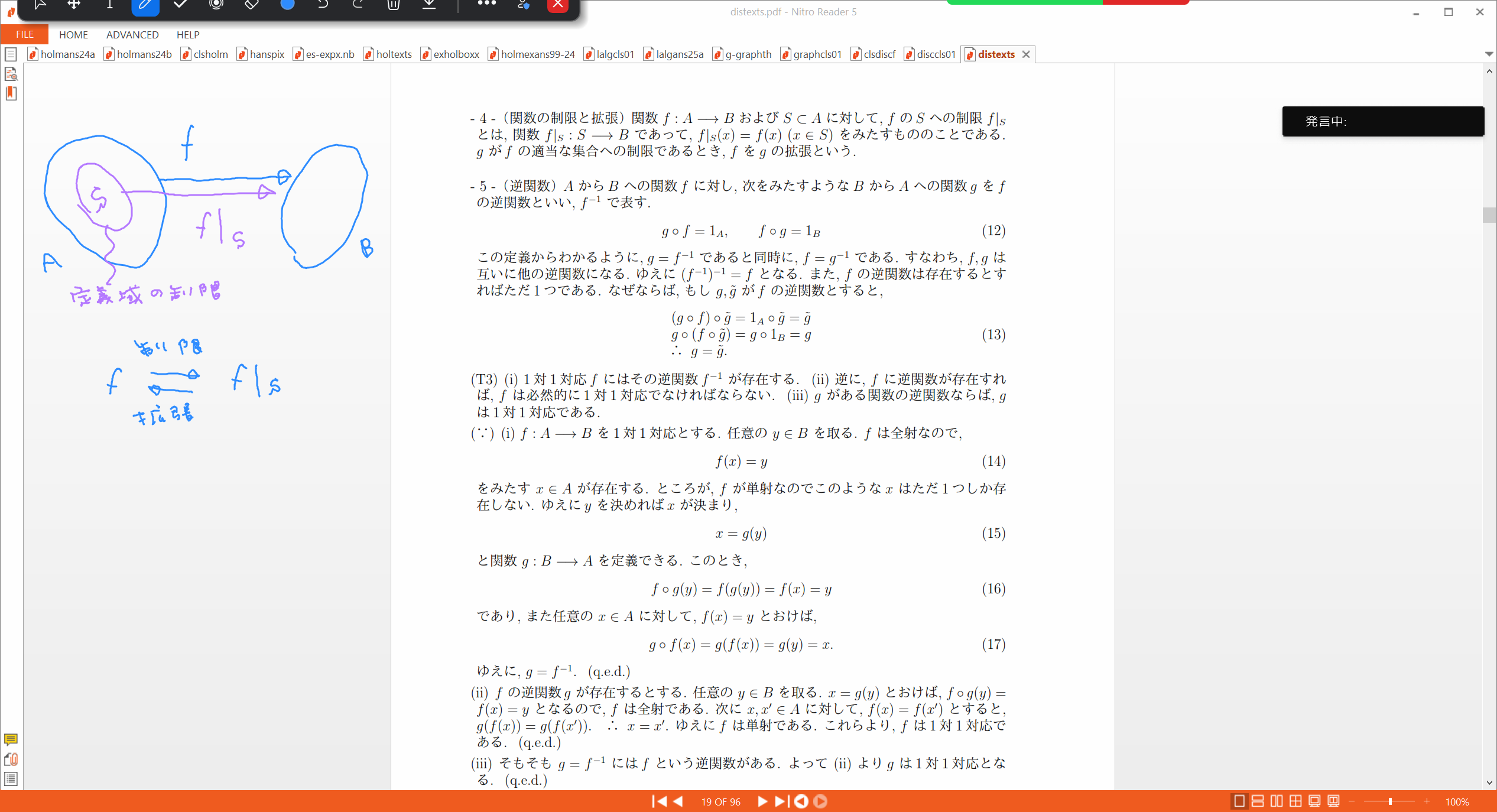Open the HOME ribbon tab
The width and height of the screenshot is (1497, 812).
pyautogui.click(x=73, y=35)
